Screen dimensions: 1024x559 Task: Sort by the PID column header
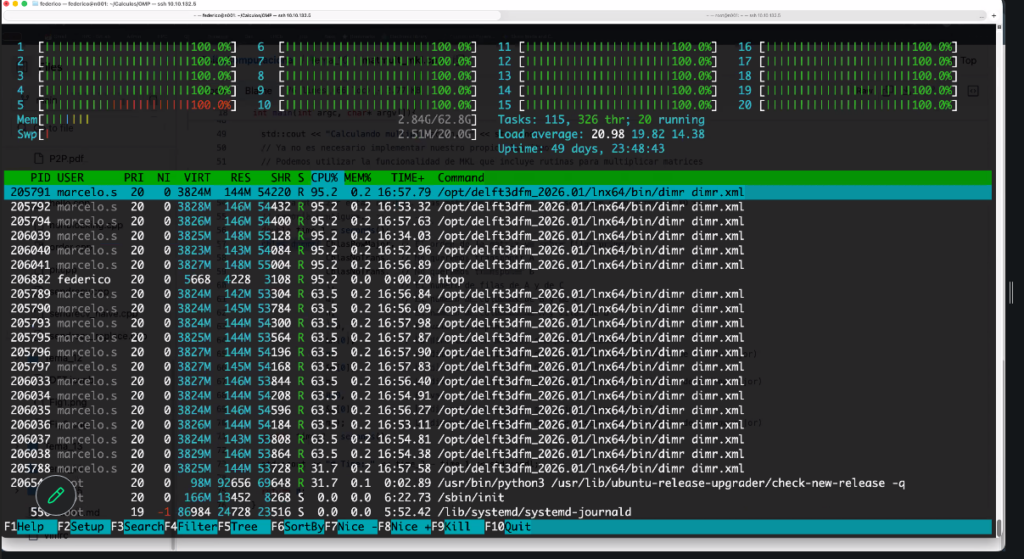[x=40, y=178]
